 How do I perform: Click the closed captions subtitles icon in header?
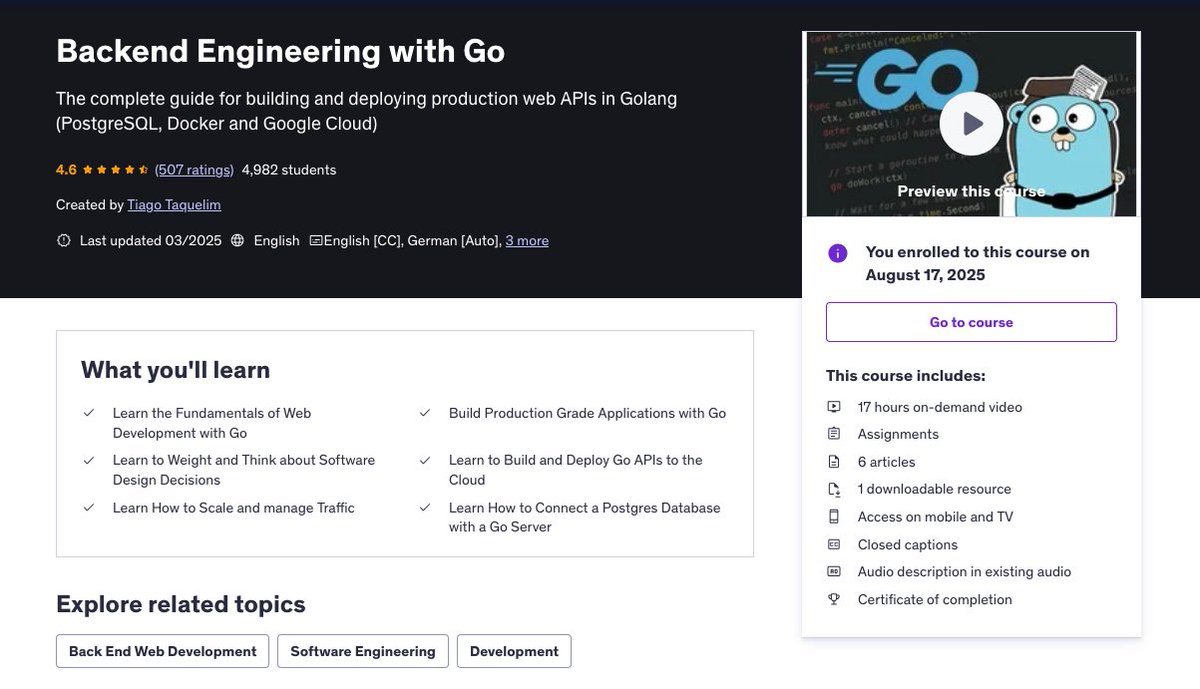coord(316,241)
